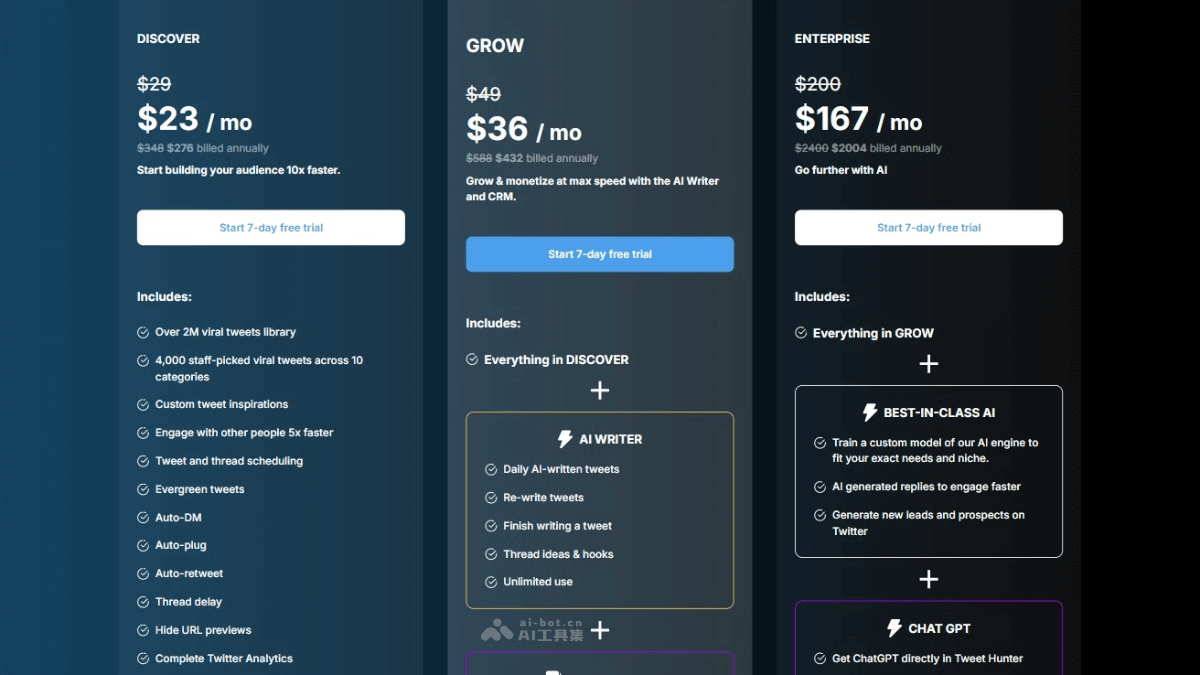The image size is (1200, 675).
Task: Start the 7-day free trial for ENTERPRISE
Action: (929, 228)
